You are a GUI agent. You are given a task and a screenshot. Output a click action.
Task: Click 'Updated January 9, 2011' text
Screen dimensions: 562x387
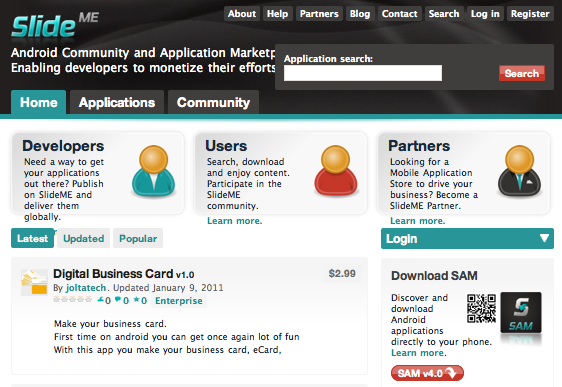tap(168, 288)
